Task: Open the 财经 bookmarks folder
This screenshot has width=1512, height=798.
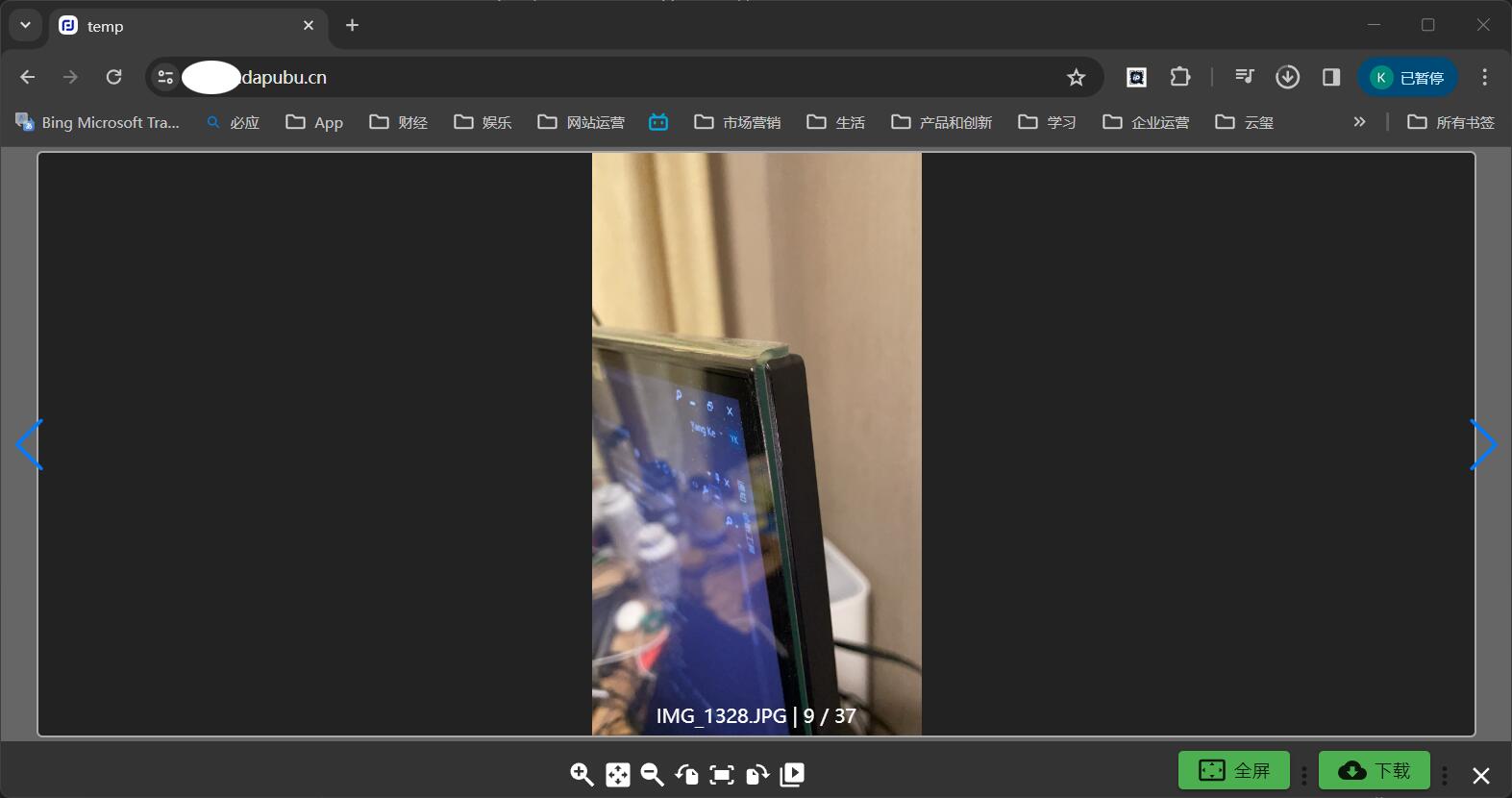Action: point(399,122)
